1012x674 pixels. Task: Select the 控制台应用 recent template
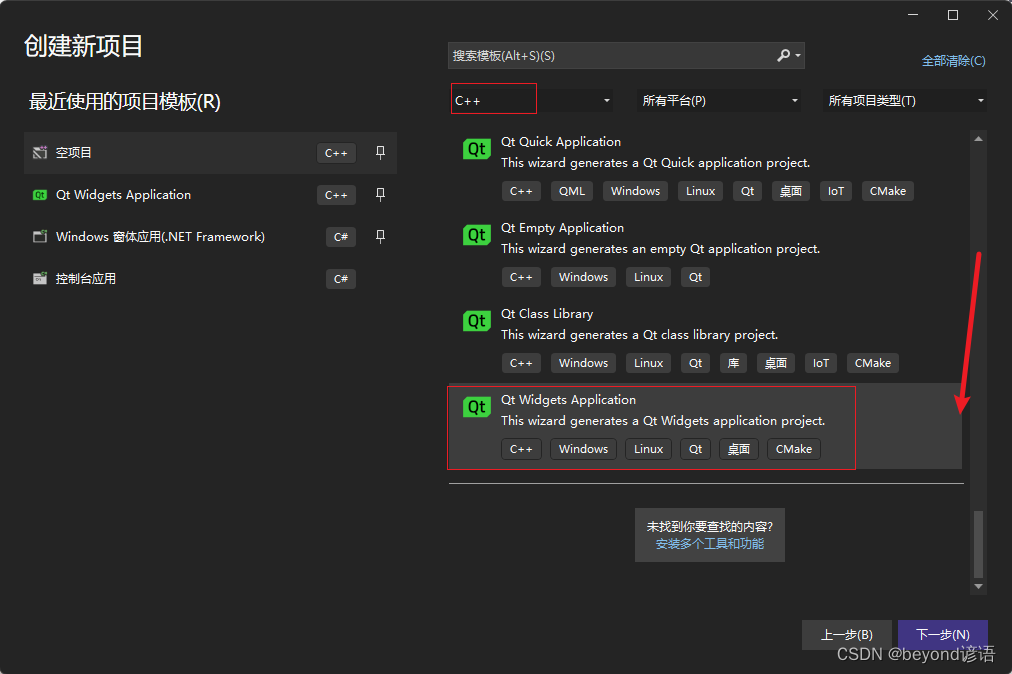click(x=210, y=279)
